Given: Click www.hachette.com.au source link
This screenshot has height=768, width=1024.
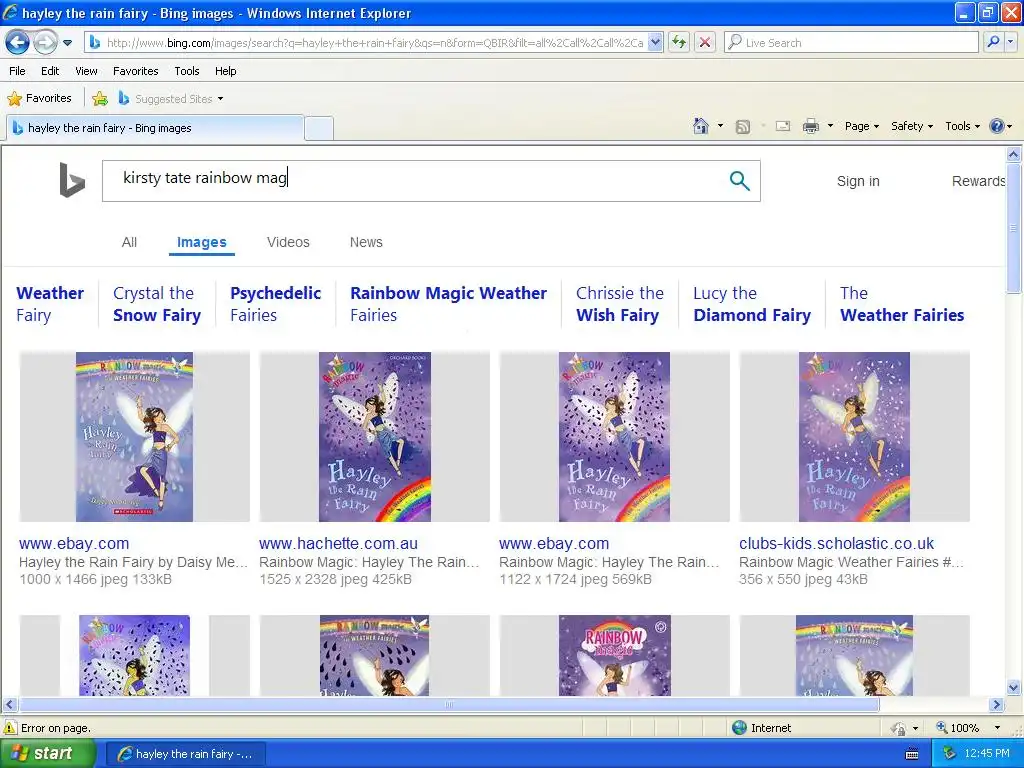Looking at the screenshot, I should tap(338, 543).
